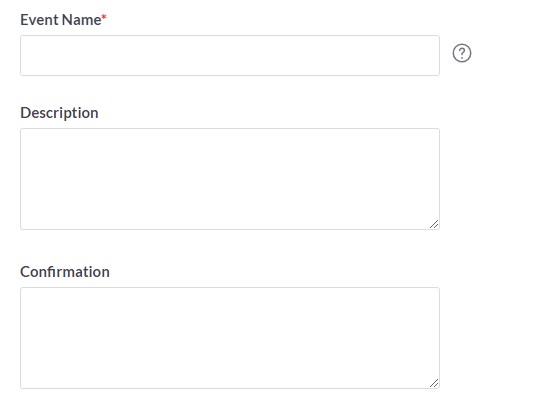Select the empty field under Event Name
541x405 pixels.
tap(230, 55)
